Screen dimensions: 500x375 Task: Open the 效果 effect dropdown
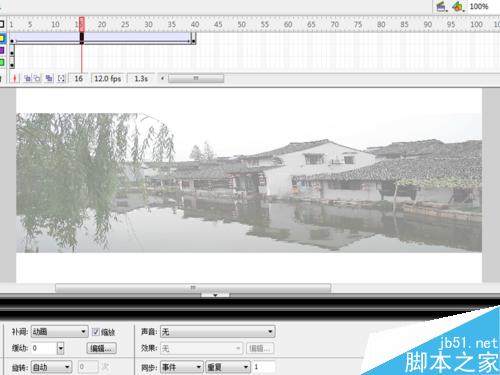coord(201,348)
